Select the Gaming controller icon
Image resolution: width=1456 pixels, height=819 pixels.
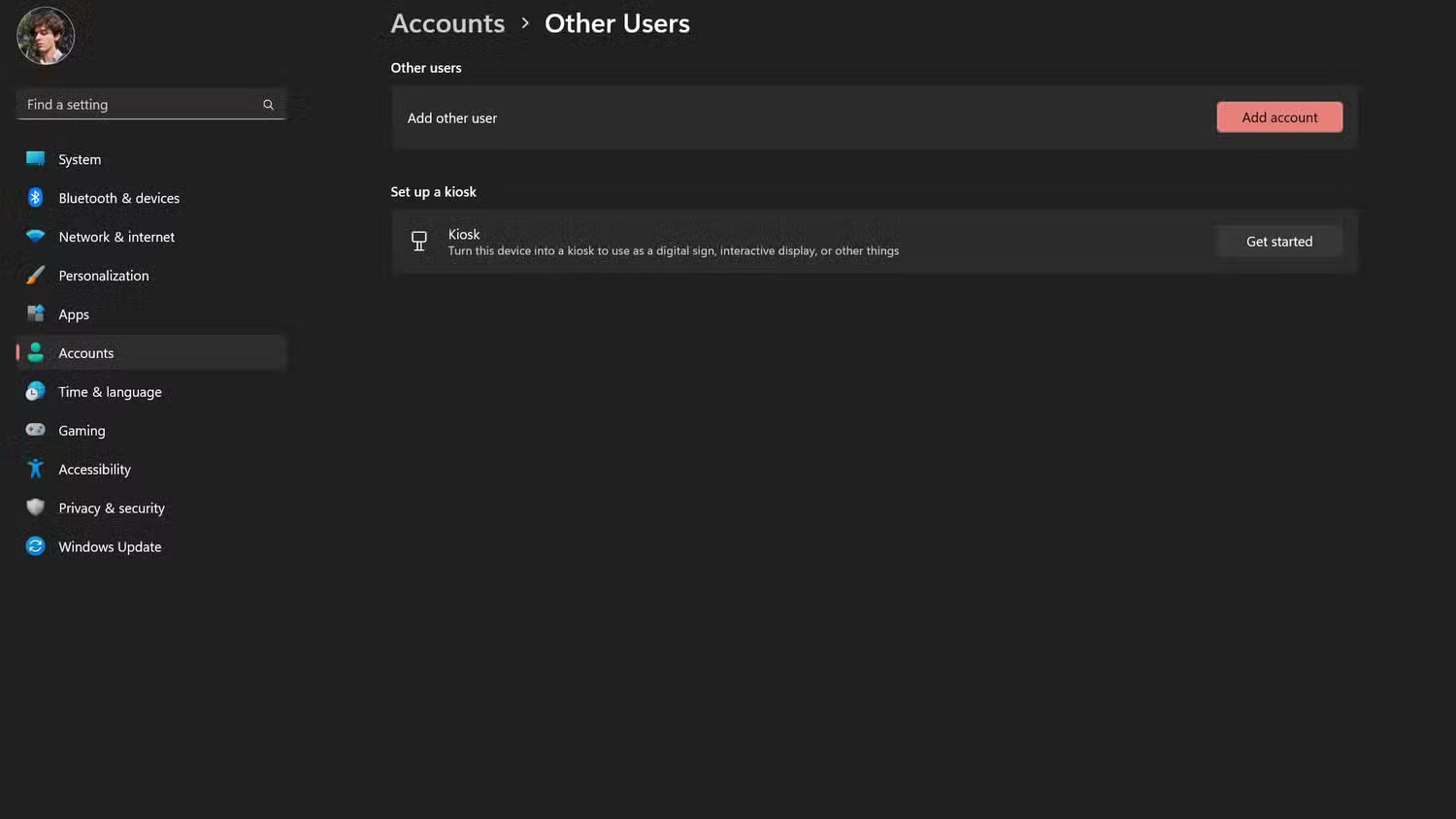(x=35, y=430)
